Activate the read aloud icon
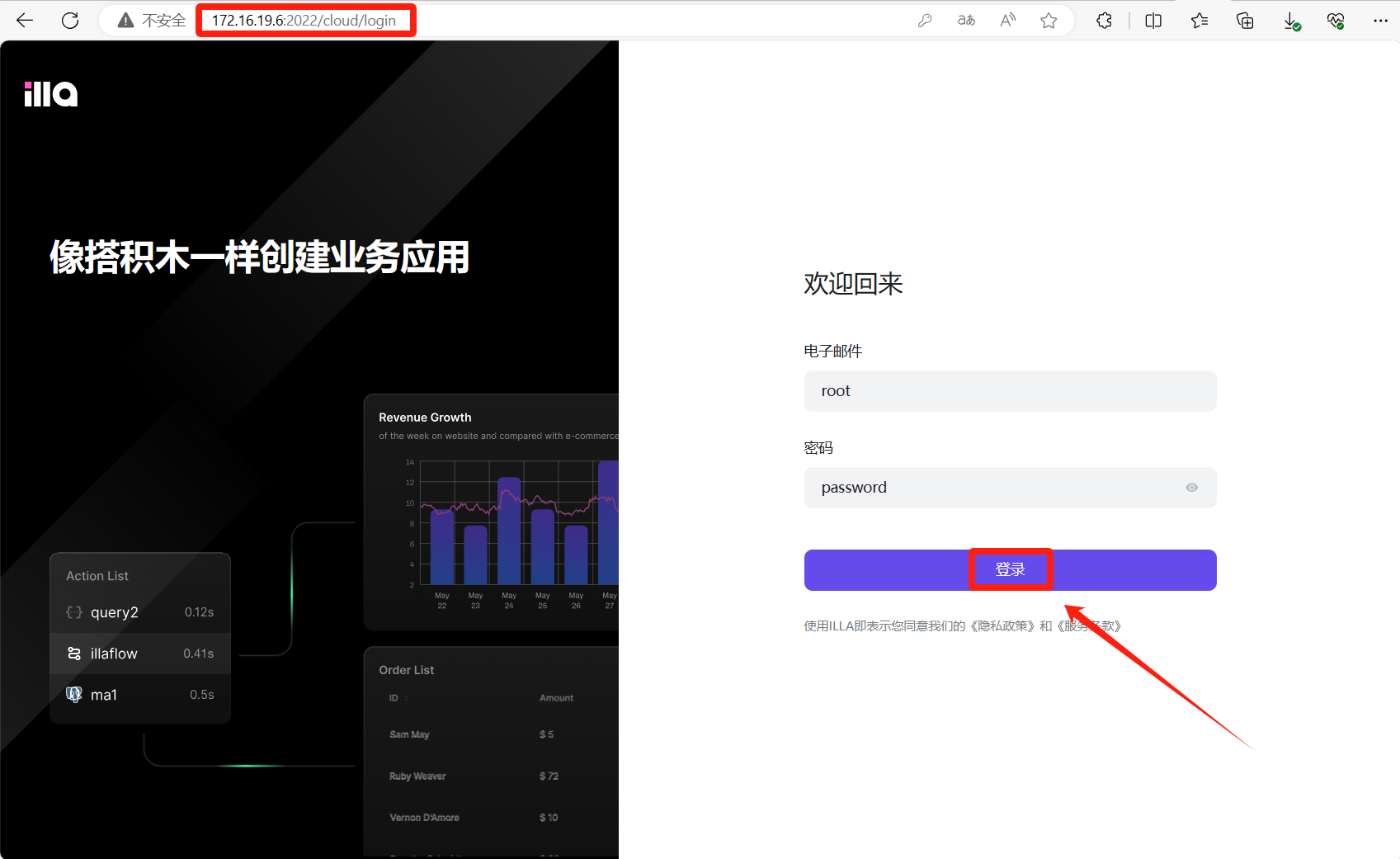Image resolution: width=1400 pixels, height=859 pixels. 1007,21
